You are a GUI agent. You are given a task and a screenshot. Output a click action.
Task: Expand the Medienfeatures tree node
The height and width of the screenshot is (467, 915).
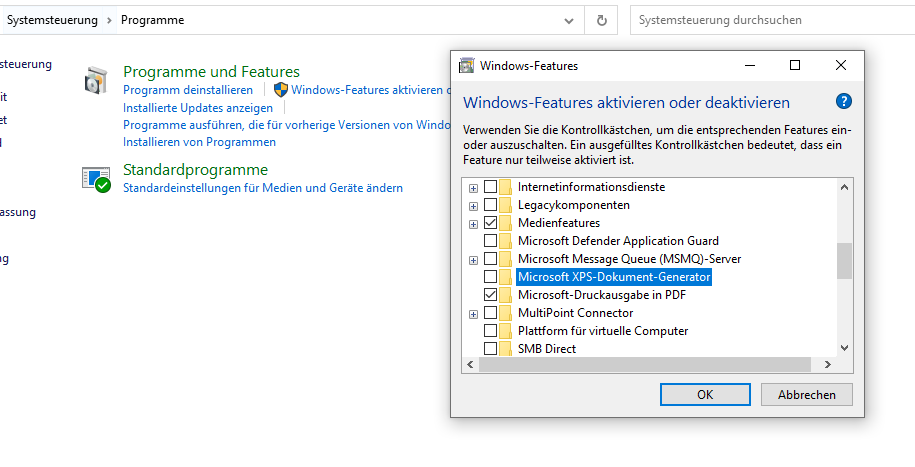point(473,224)
